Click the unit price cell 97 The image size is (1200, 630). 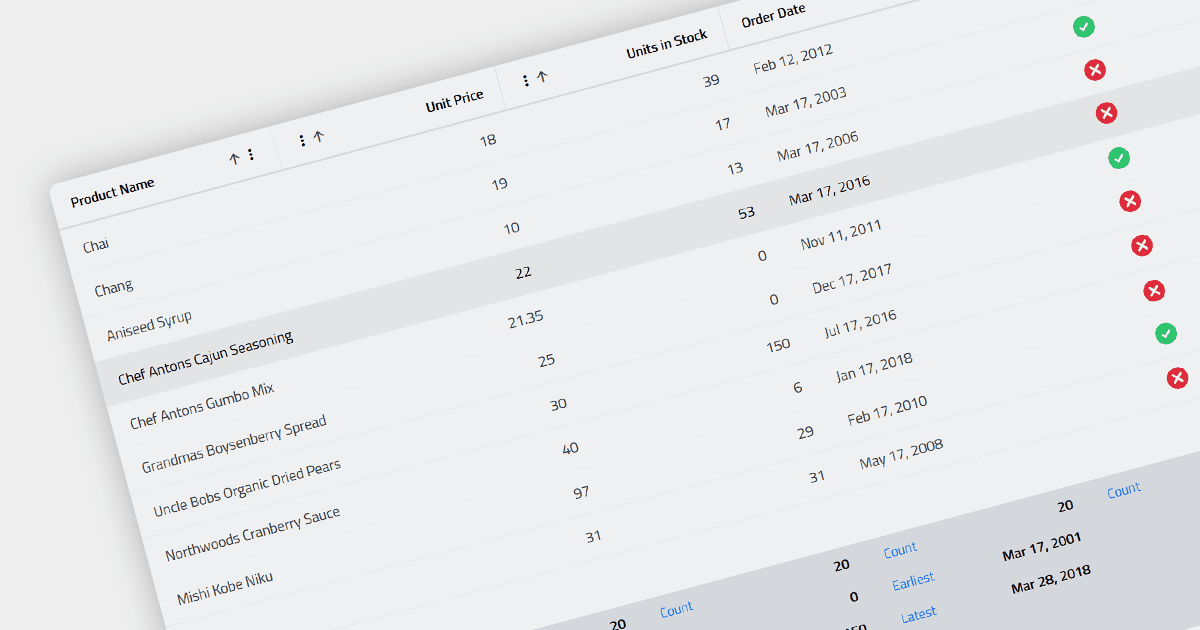581,492
